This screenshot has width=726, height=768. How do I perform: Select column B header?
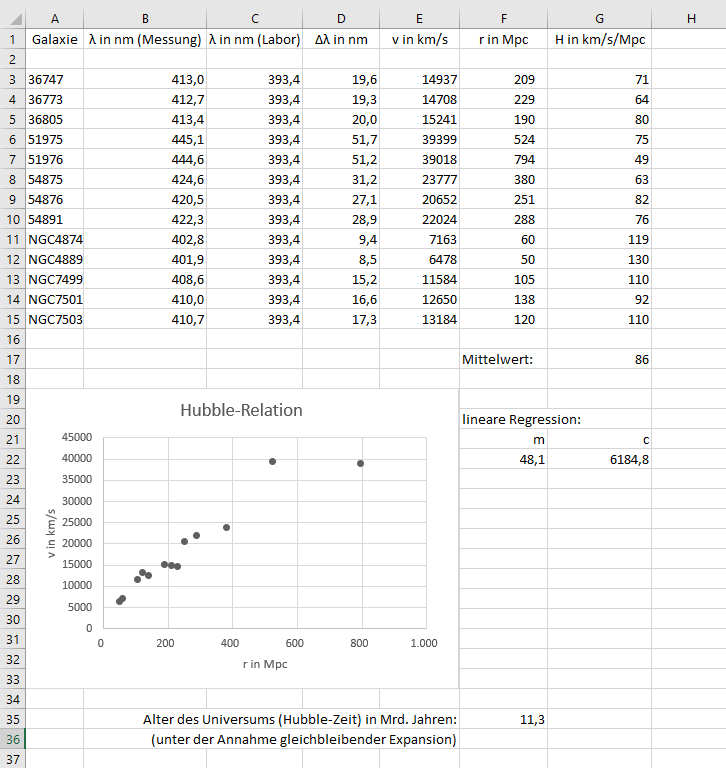click(x=145, y=18)
